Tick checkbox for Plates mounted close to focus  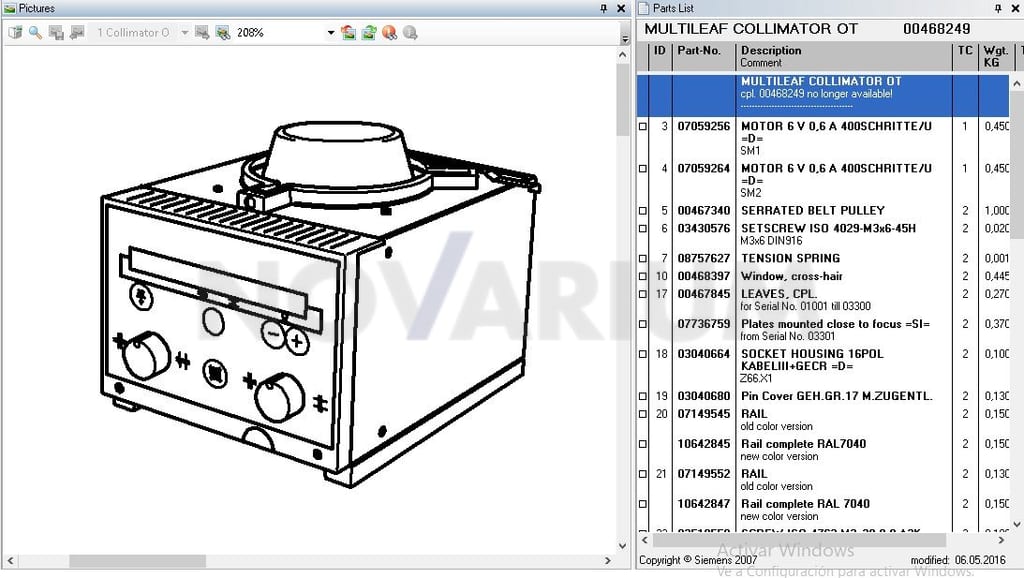pyautogui.click(x=643, y=324)
